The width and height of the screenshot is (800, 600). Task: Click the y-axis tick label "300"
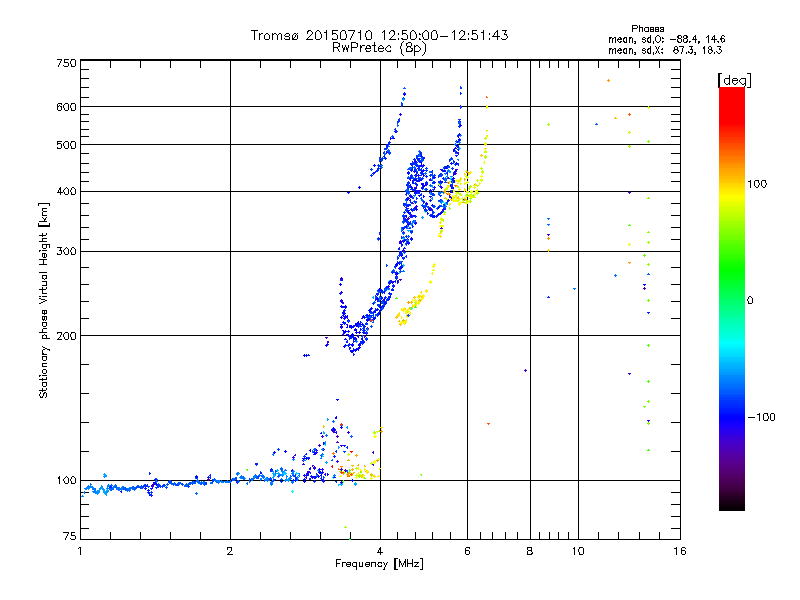66,251
